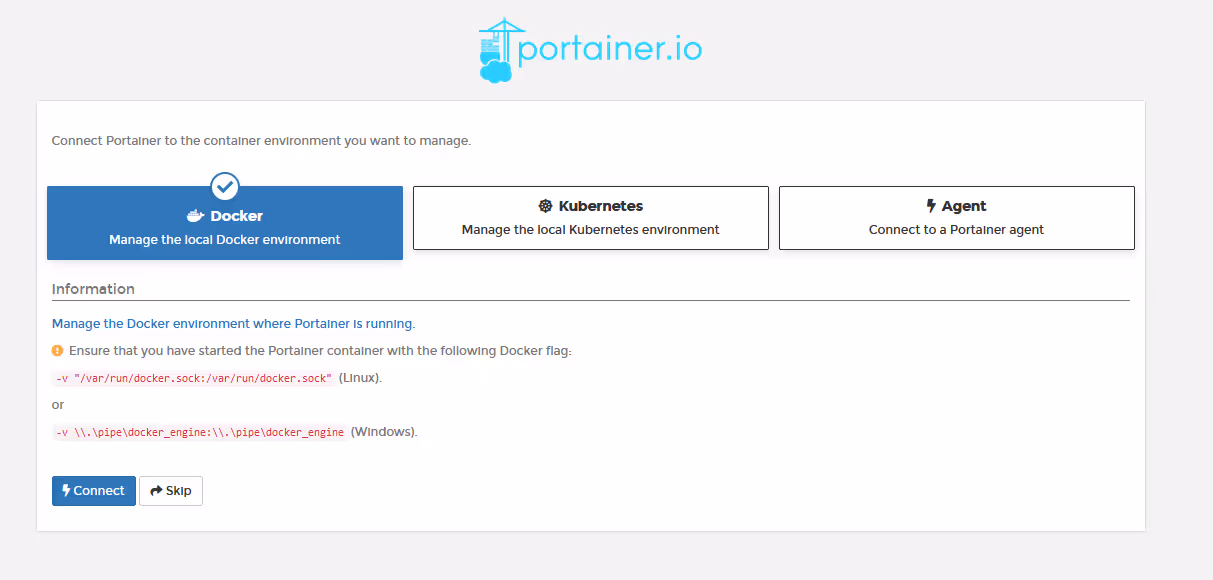Image resolution: width=1213 pixels, height=580 pixels.
Task: Click the Connect button
Action: [x=94, y=491]
